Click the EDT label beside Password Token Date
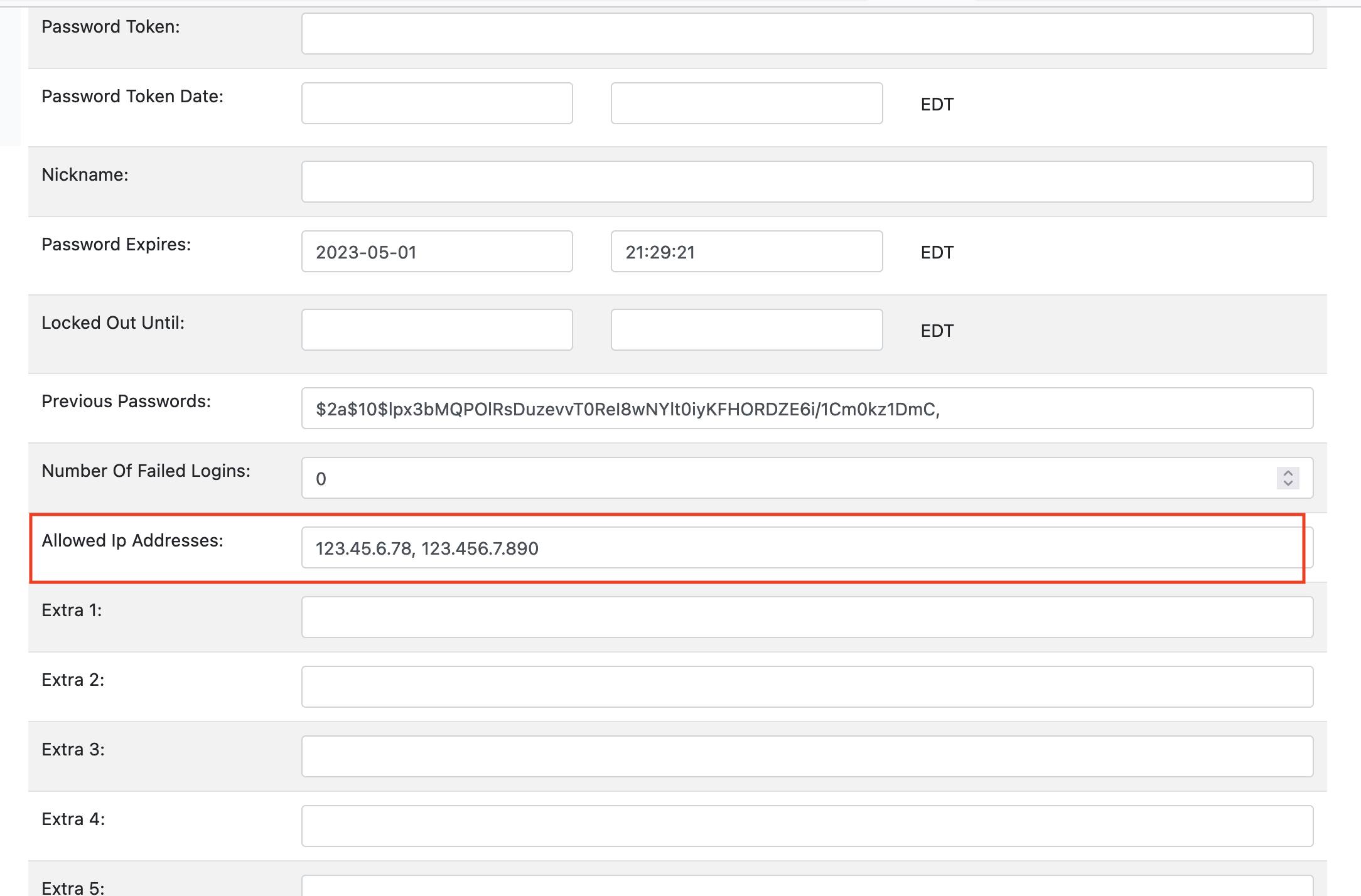This screenshot has width=1361, height=896. click(937, 105)
